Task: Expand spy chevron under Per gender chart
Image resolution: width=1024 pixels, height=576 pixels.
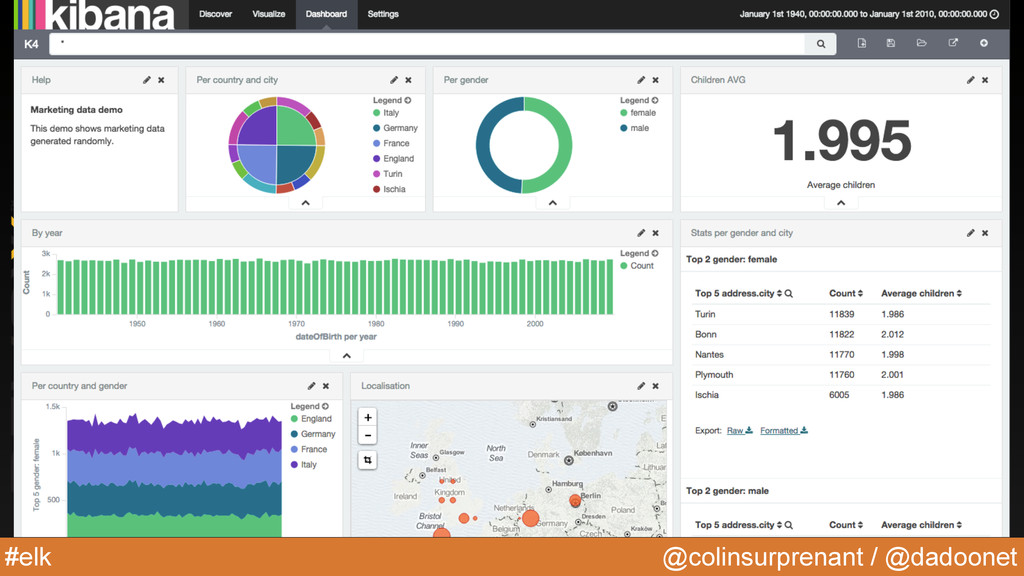Action: click(552, 203)
